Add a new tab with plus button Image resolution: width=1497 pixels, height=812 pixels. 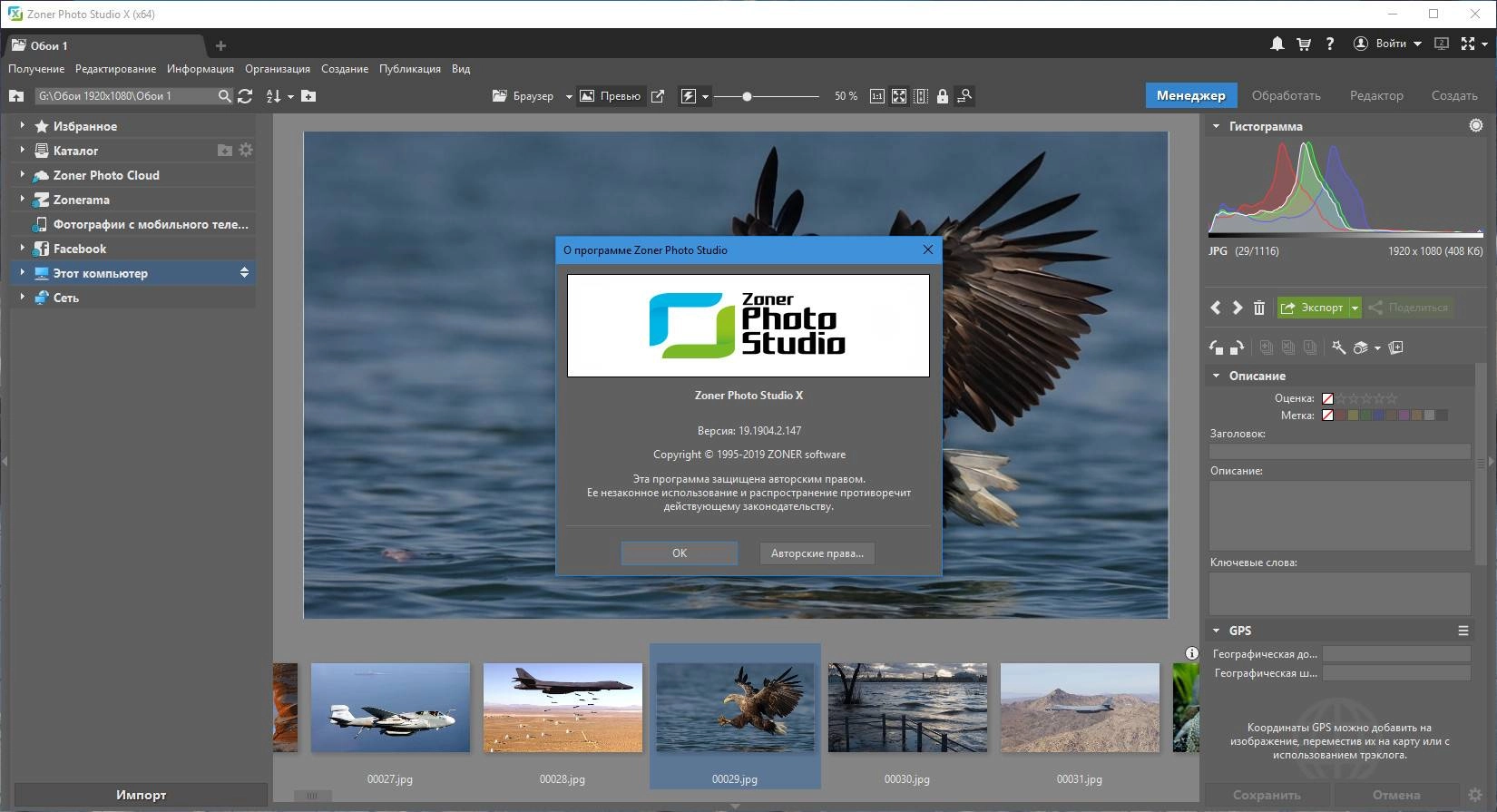[220, 45]
